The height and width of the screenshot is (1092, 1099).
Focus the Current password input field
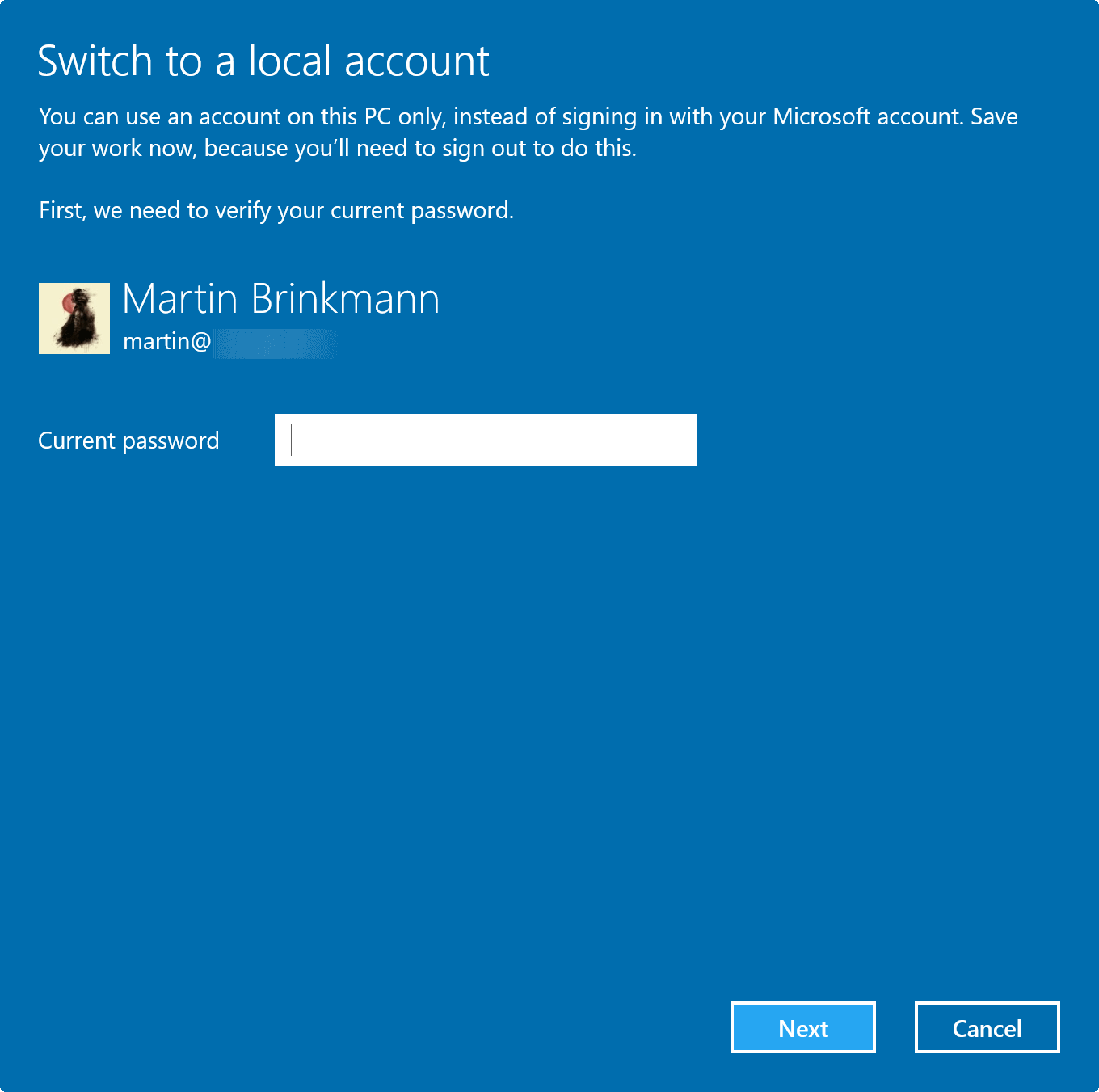pyautogui.click(x=485, y=440)
